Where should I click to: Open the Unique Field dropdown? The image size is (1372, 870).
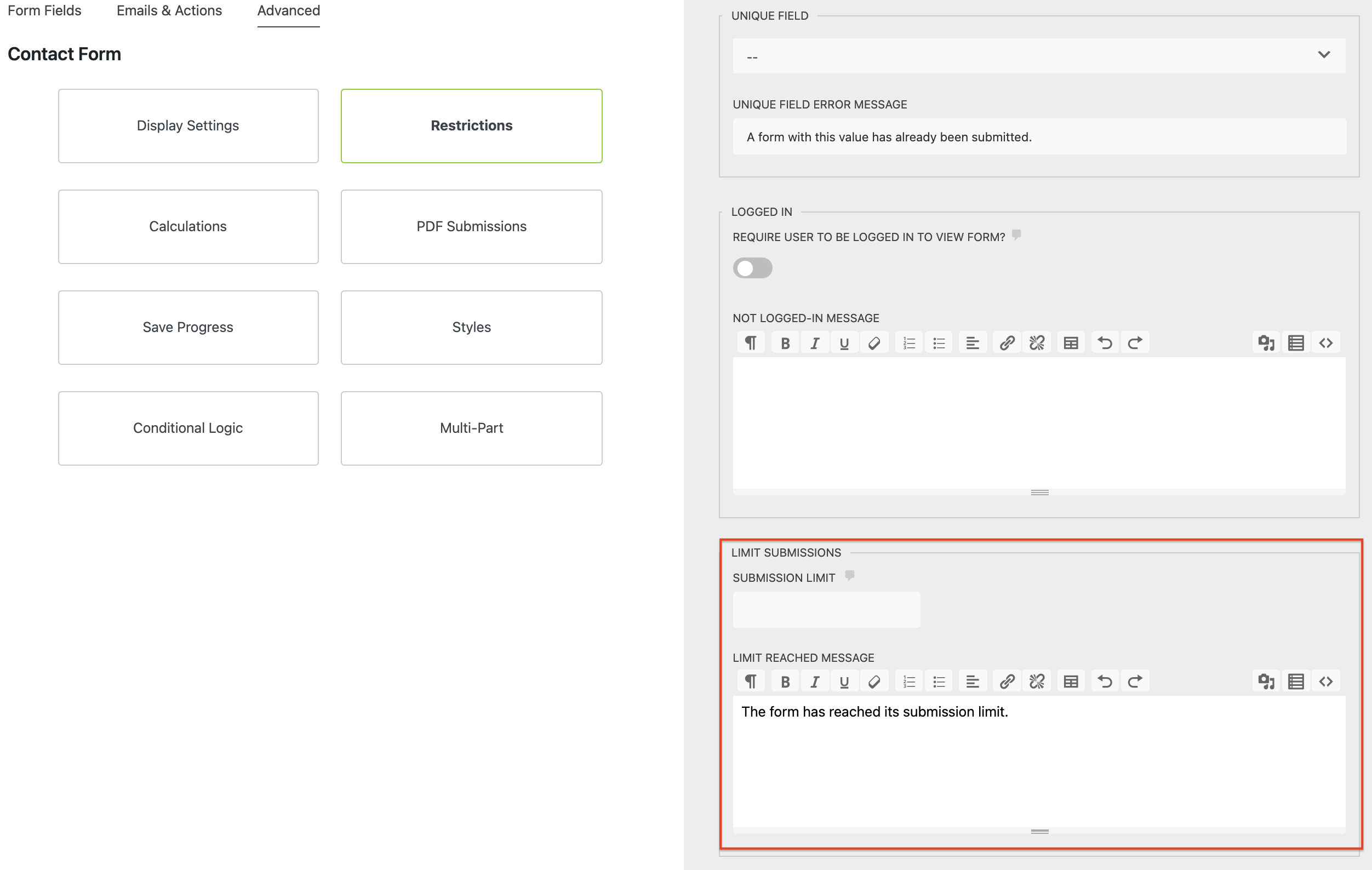(1026, 56)
